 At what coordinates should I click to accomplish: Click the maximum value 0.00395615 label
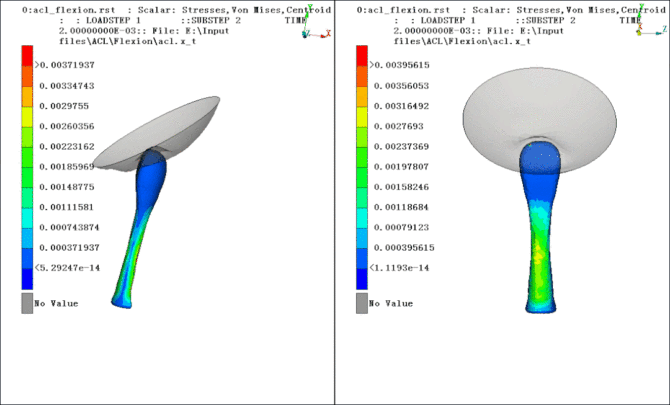coord(402,65)
